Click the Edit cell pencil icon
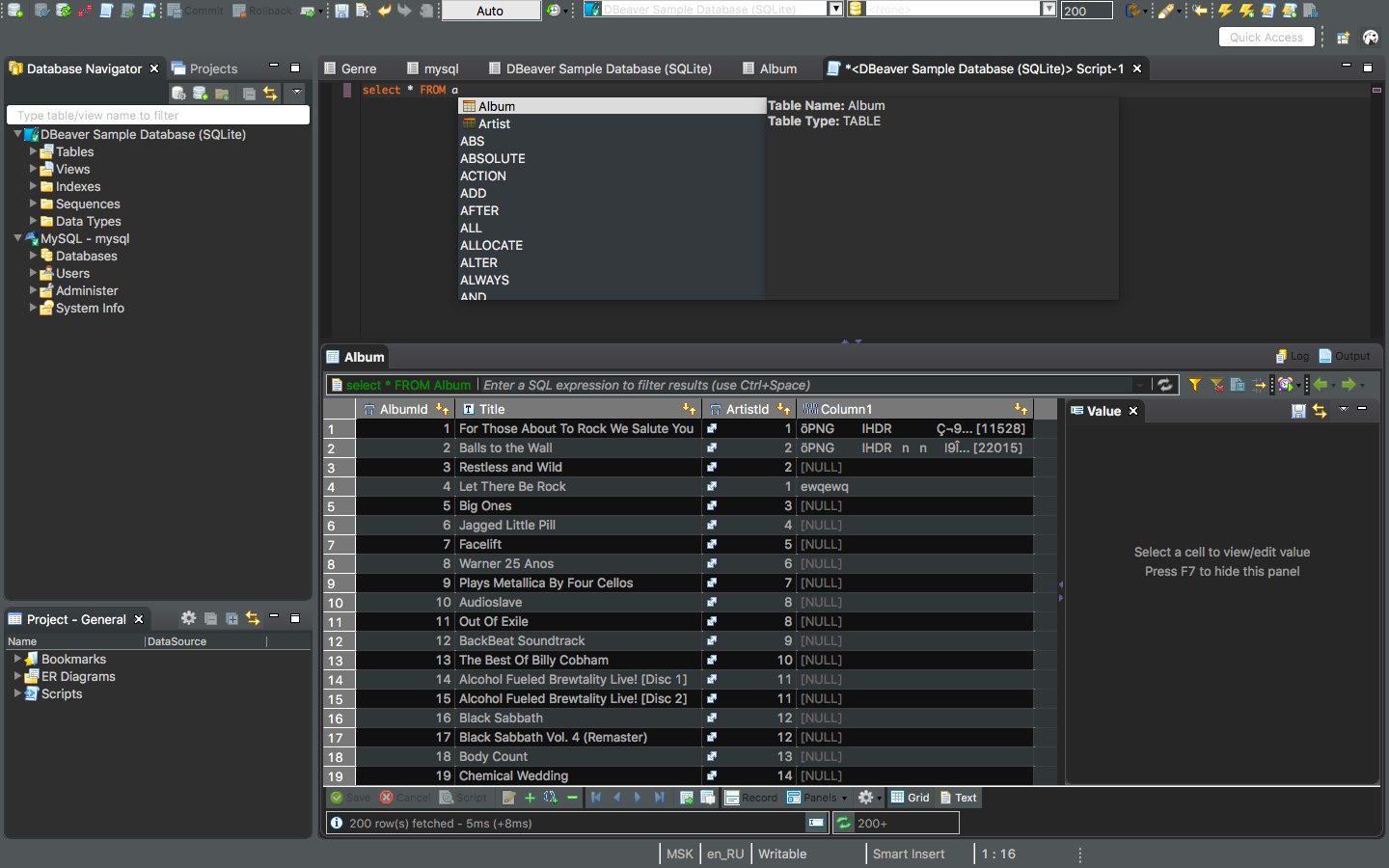Image resolution: width=1389 pixels, height=868 pixels. coord(508,798)
